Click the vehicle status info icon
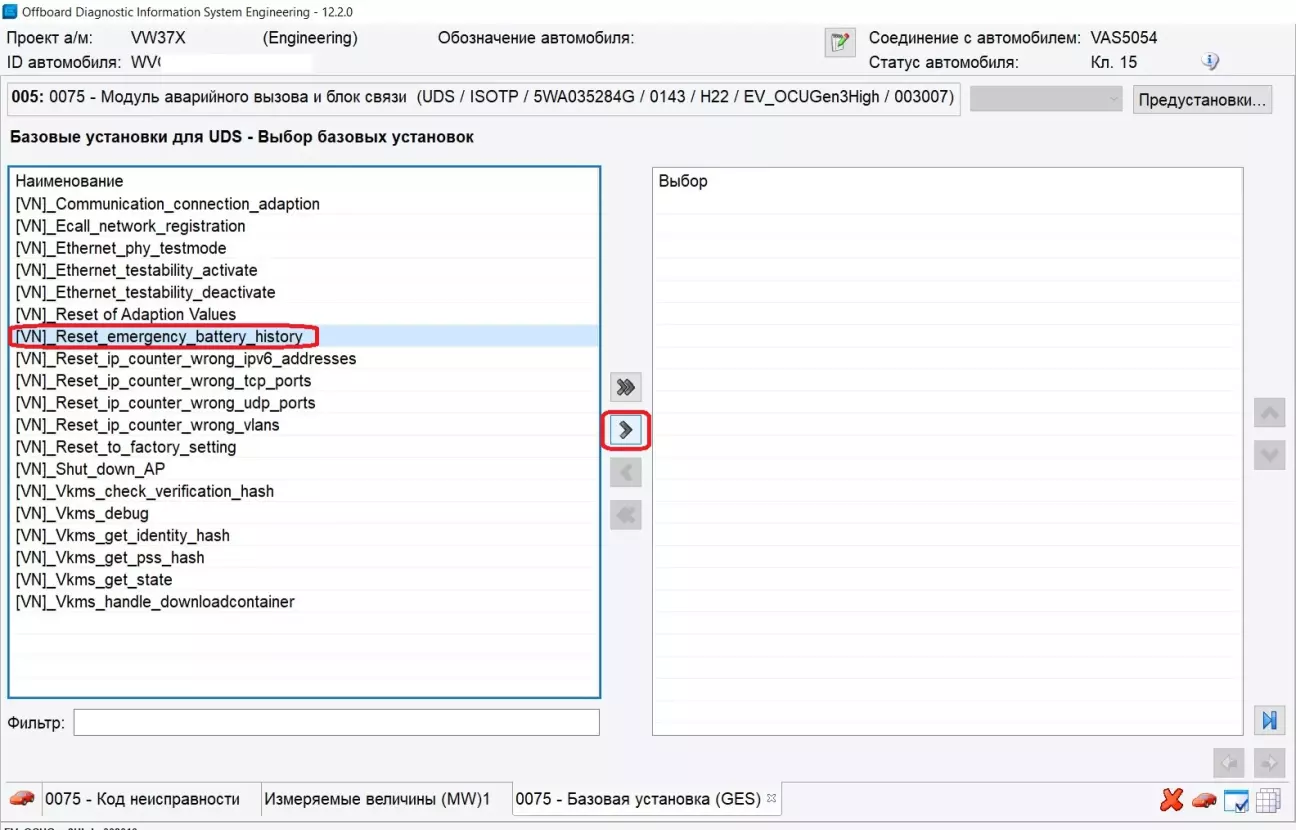This screenshot has height=830, width=1296. (x=1210, y=62)
